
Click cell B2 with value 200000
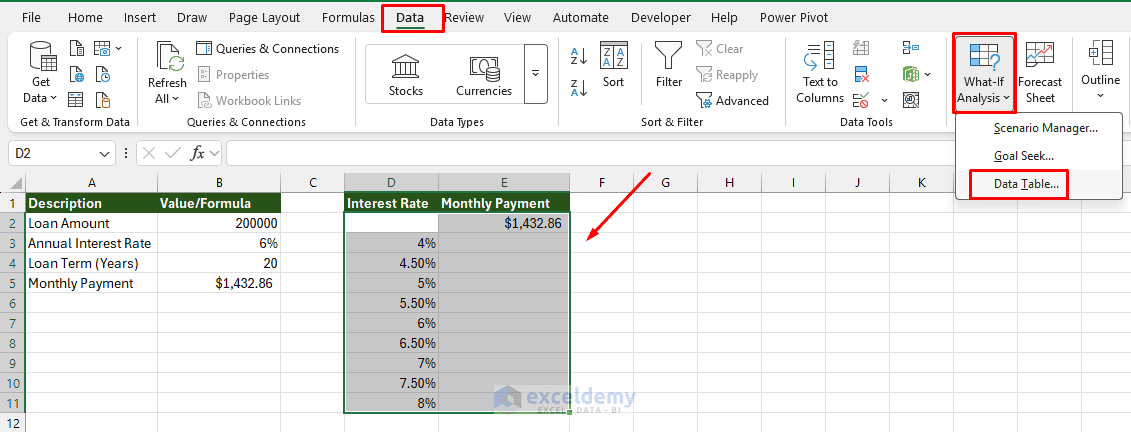pyautogui.click(x=219, y=223)
